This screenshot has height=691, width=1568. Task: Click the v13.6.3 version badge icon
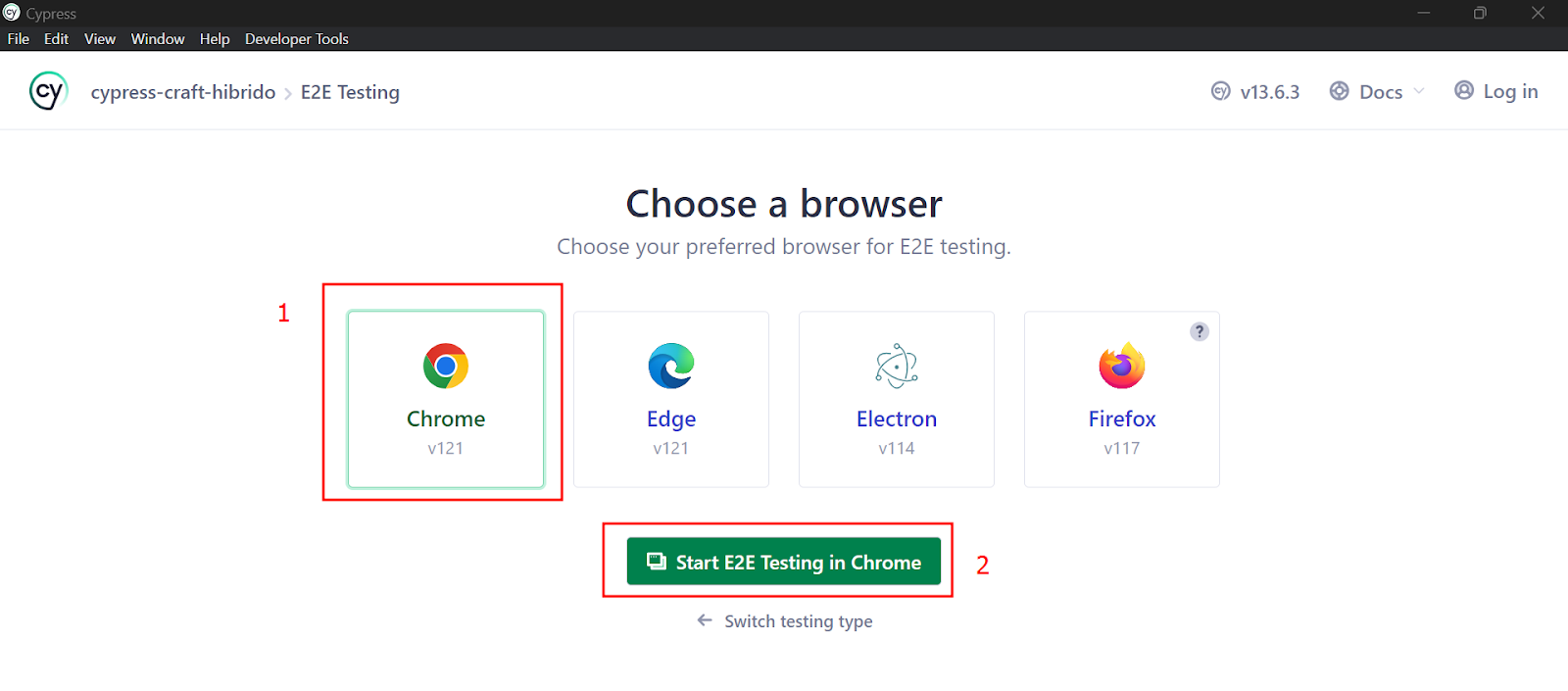pyautogui.click(x=1220, y=91)
